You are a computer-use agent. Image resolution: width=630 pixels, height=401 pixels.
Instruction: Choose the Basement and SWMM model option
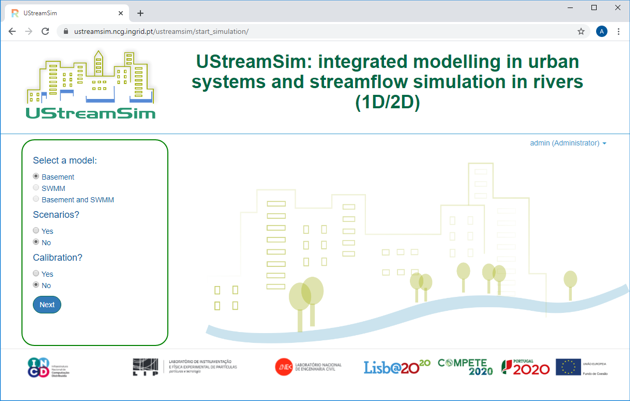36,199
